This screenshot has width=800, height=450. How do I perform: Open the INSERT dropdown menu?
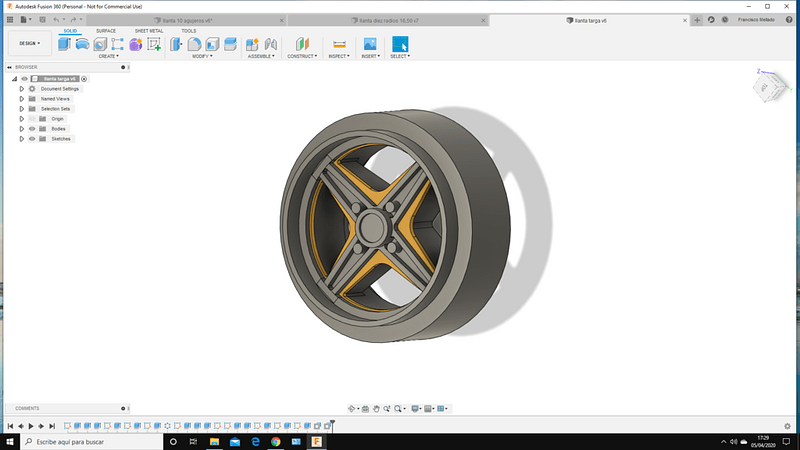[370, 56]
